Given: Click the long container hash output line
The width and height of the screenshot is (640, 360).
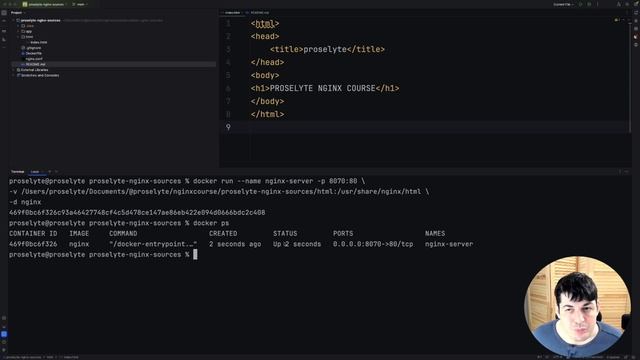Looking at the screenshot, I should click(x=137, y=213).
